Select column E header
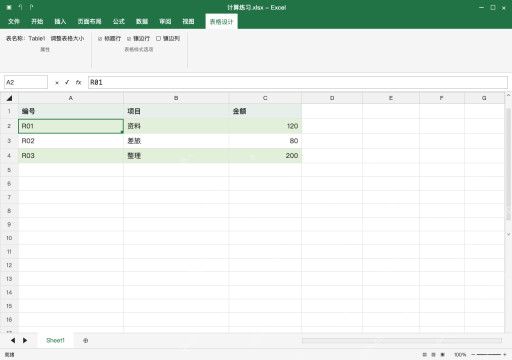Viewport: 512px width, 360px height. (391, 98)
